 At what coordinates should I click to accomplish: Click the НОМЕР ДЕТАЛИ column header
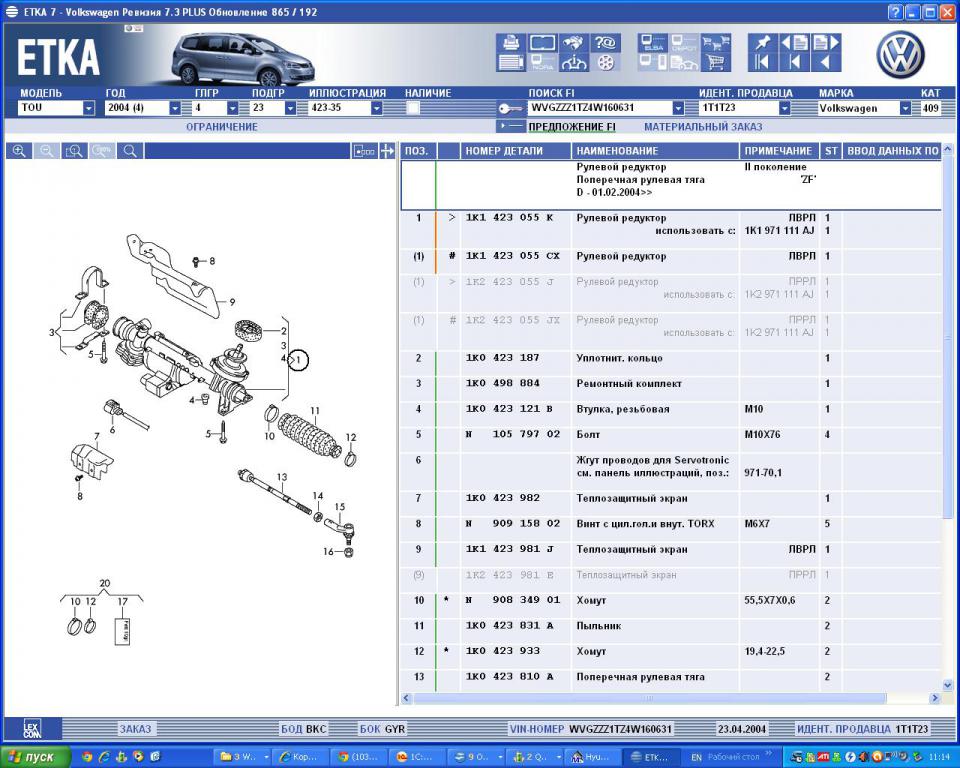pos(516,151)
